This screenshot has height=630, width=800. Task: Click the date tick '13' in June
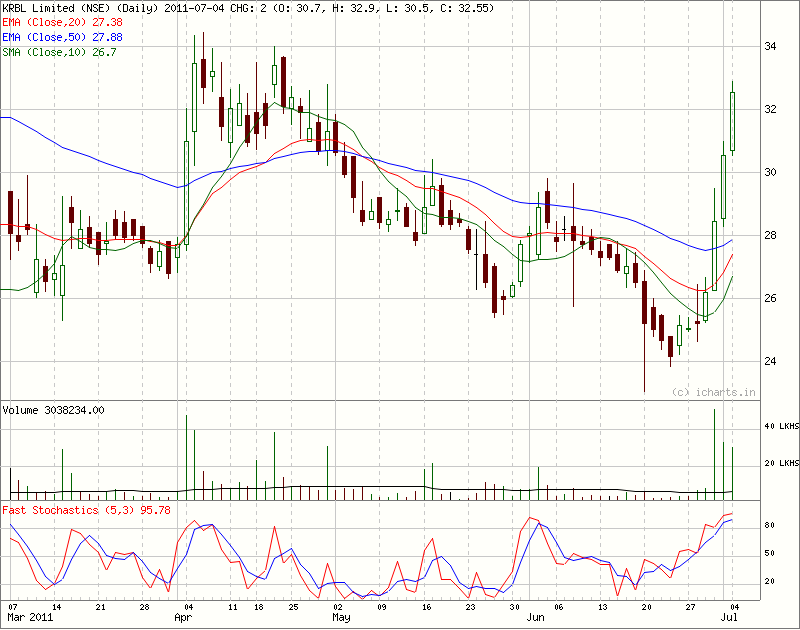tap(603, 607)
